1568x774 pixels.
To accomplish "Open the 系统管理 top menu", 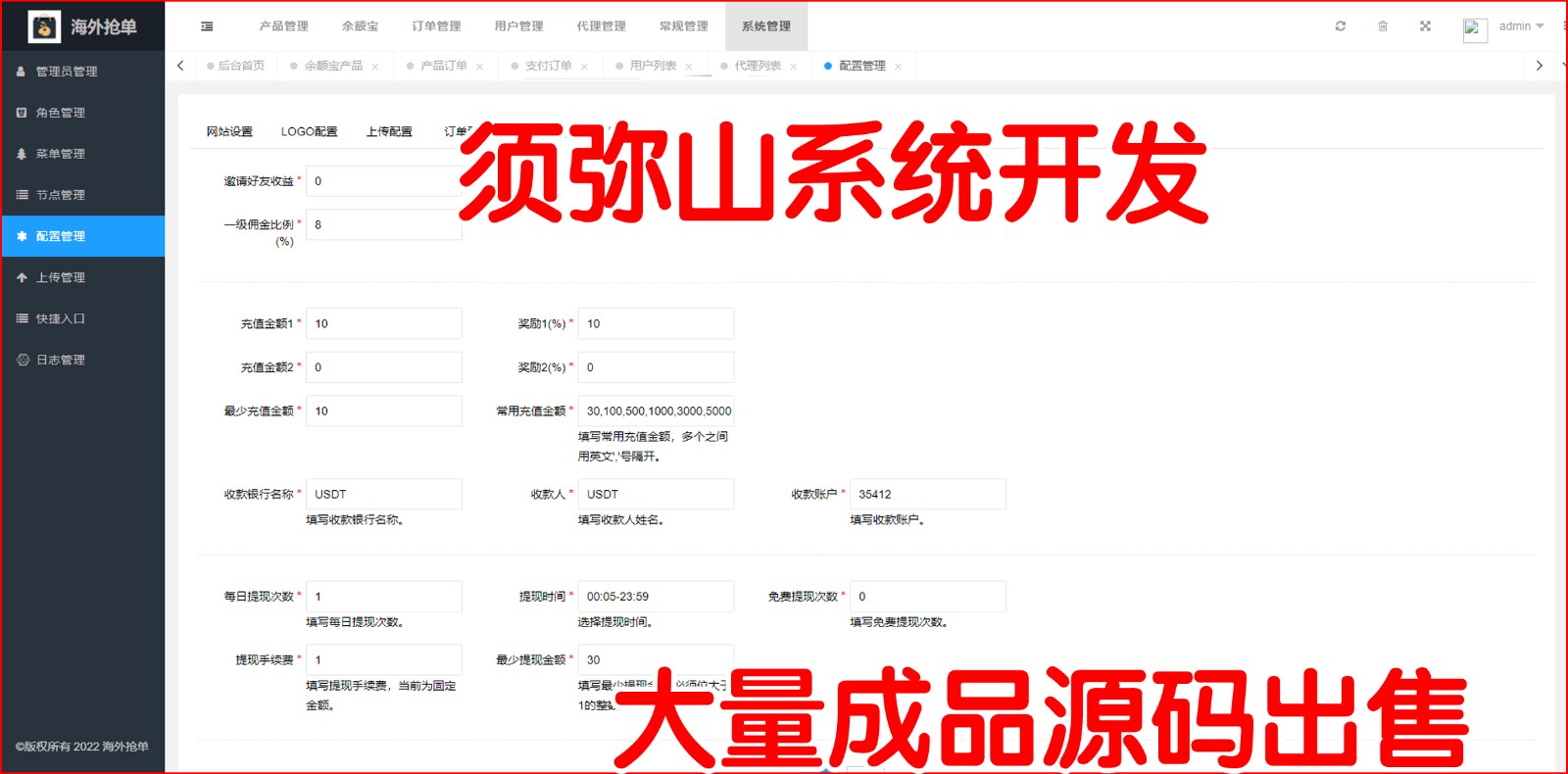I will [765, 26].
